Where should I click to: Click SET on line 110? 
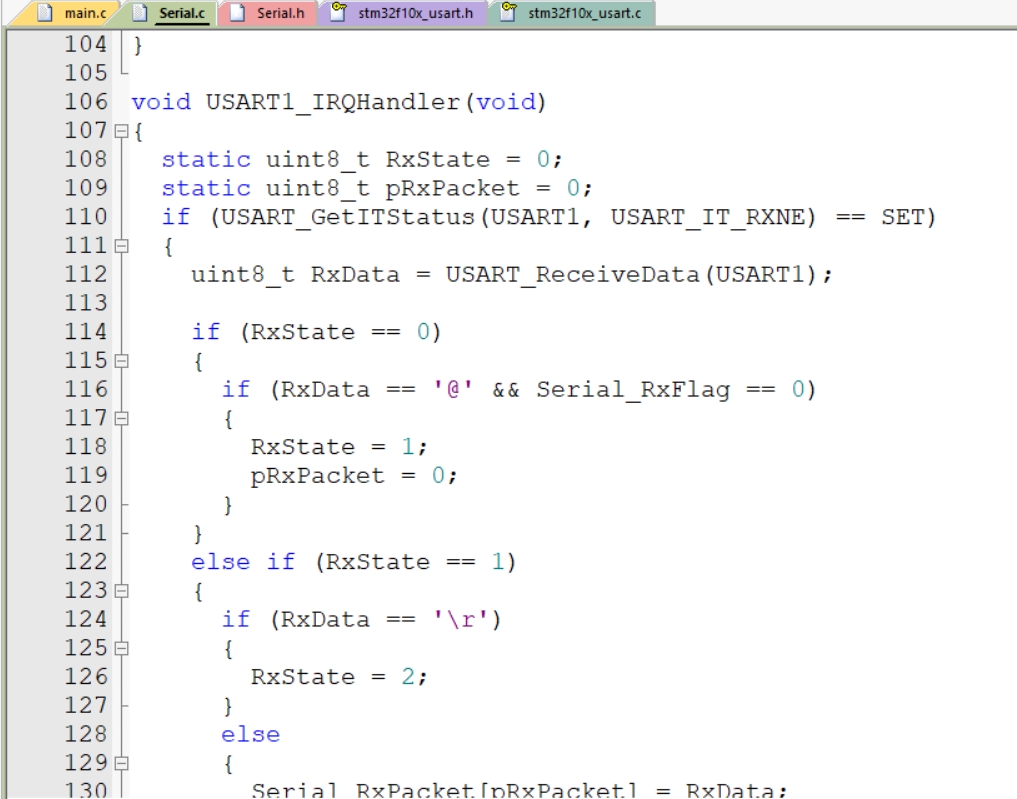pyautogui.click(x=903, y=217)
